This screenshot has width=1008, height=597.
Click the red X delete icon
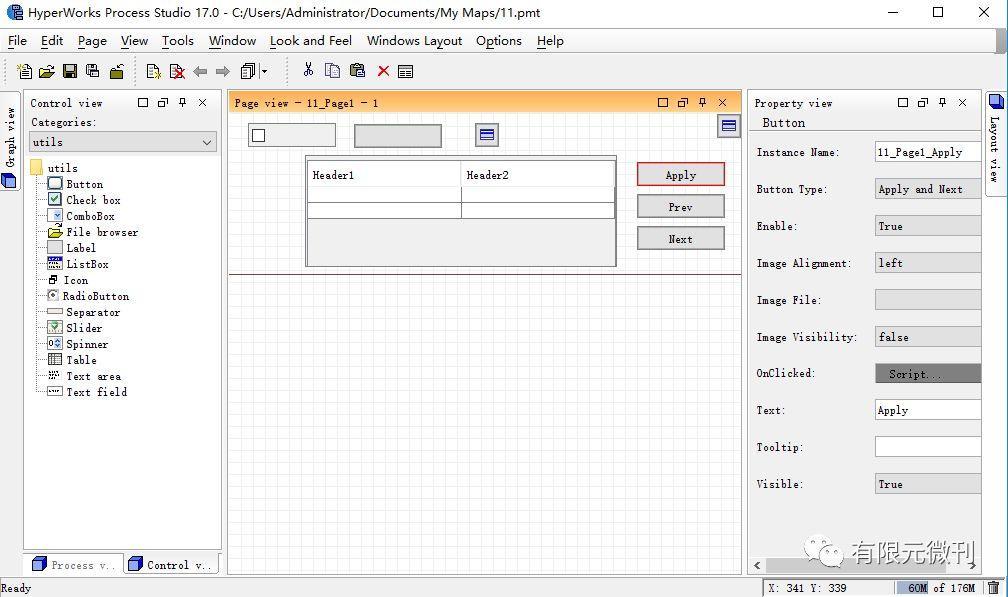point(383,71)
